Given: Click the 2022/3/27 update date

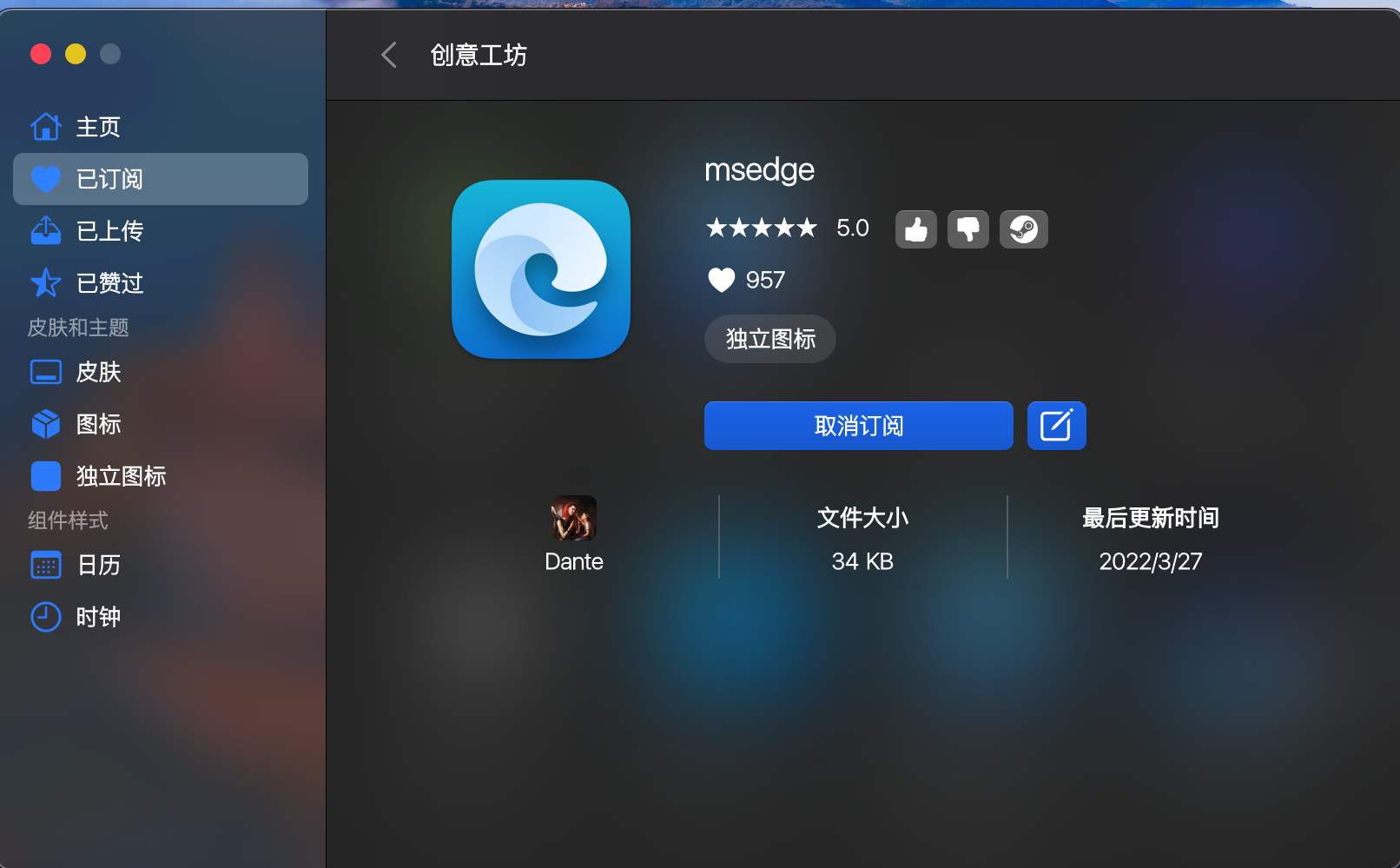Looking at the screenshot, I should click(x=1151, y=561).
